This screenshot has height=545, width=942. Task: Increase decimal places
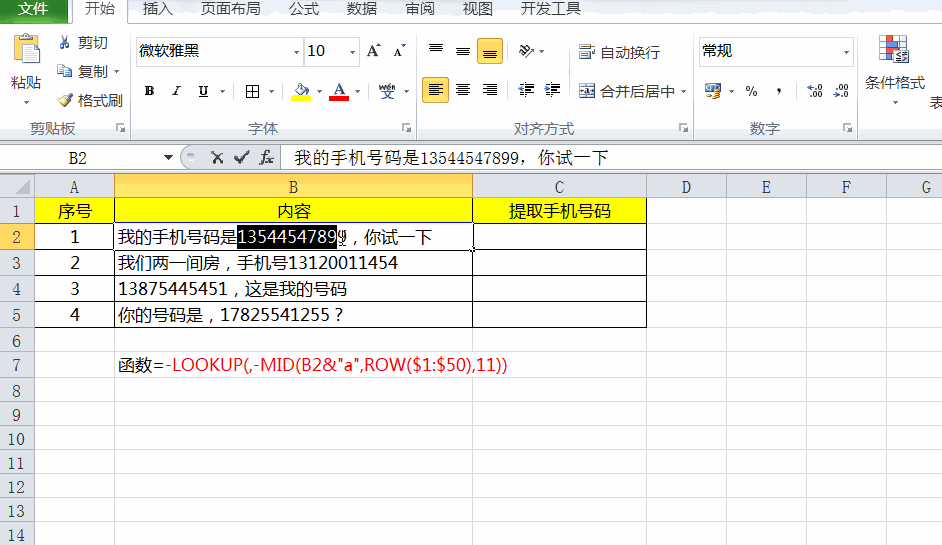click(815, 91)
